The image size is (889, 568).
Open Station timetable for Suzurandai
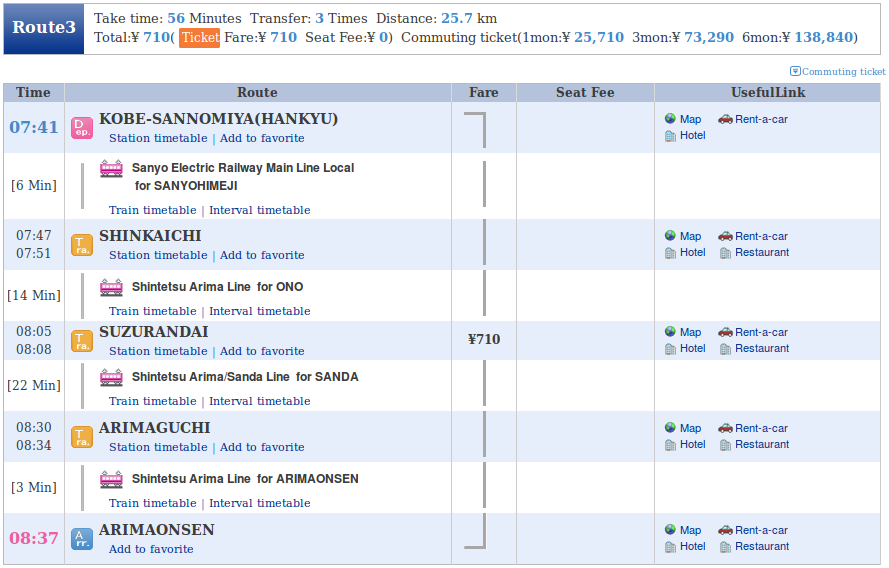pyautogui.click(x=158, y=351)
